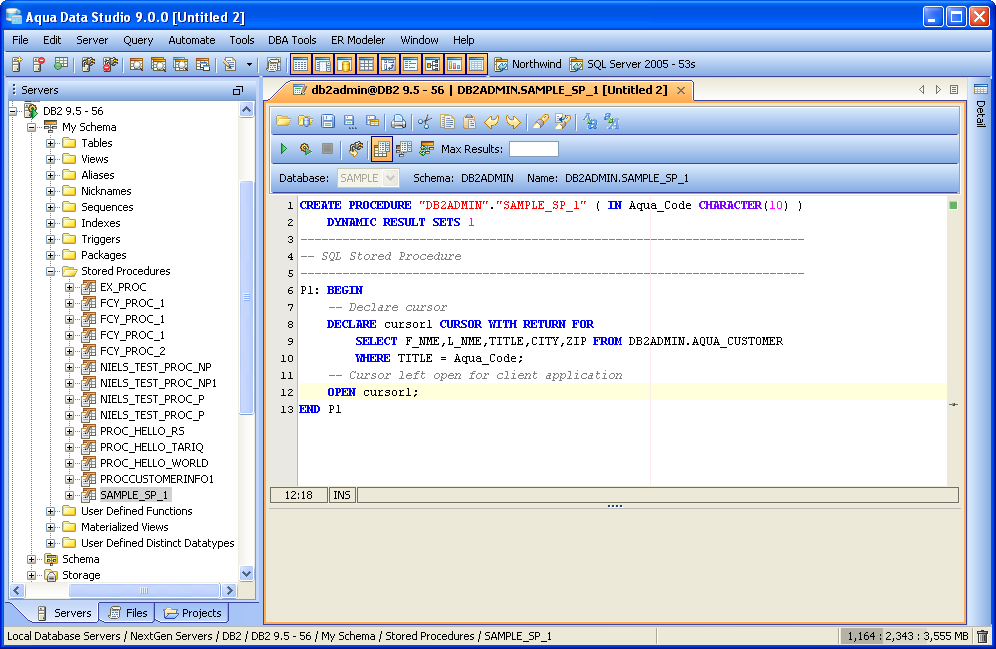Viewport: 996px width, 649px height.
Task: Collapse the Stored Procedures tree node
Action: pos(51,271)
